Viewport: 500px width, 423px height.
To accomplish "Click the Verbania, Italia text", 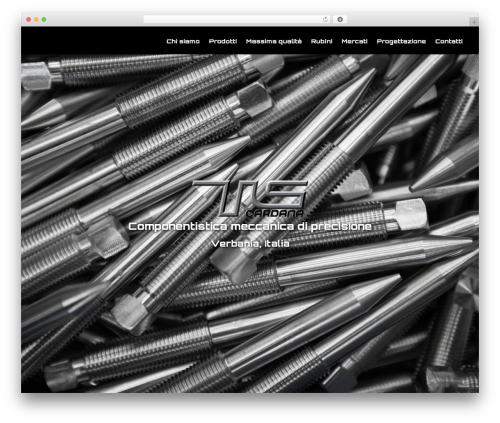I will coord(250,244).
